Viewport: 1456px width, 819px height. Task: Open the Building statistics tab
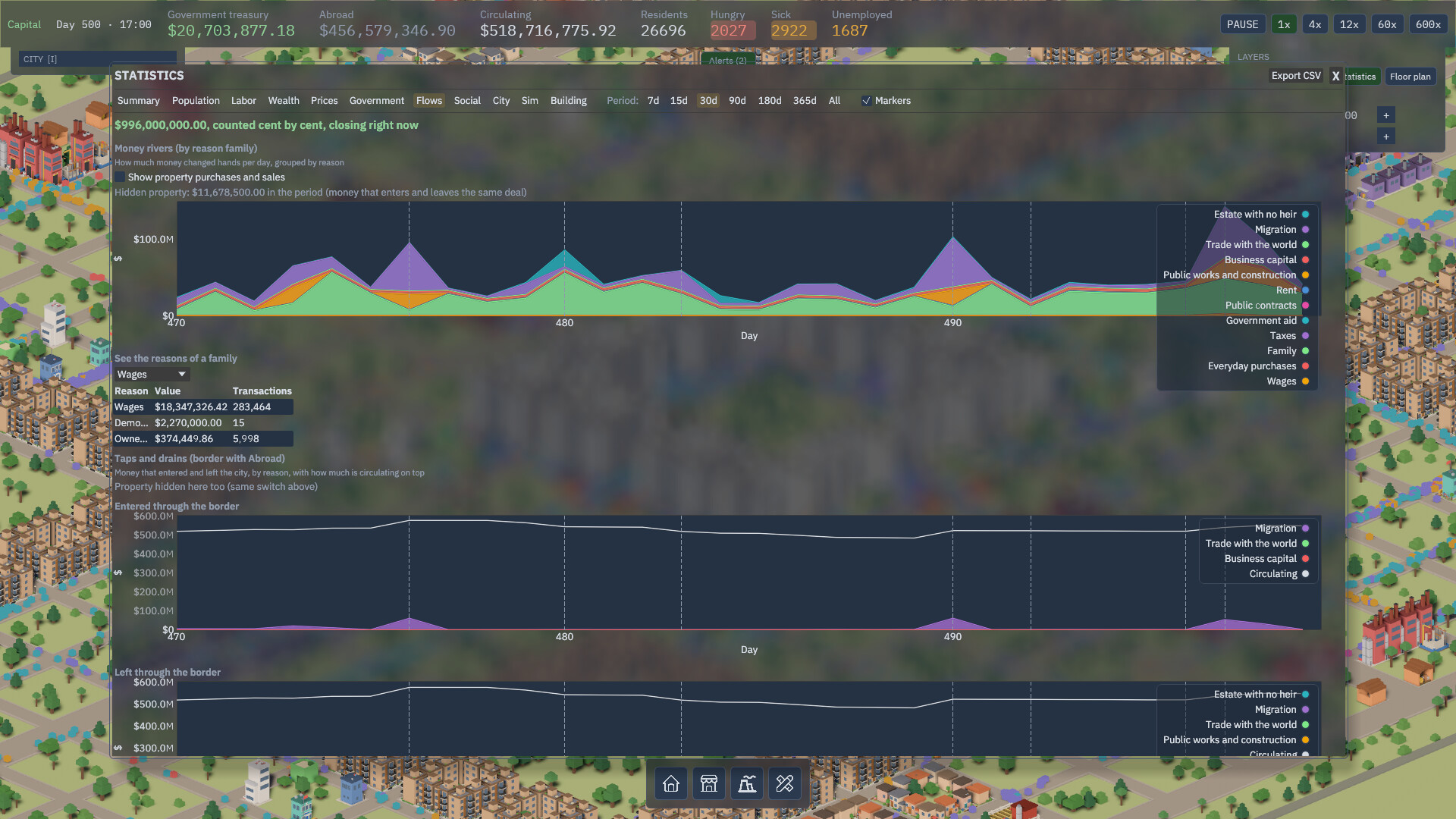pyautogui.click(x=569, y=101)
